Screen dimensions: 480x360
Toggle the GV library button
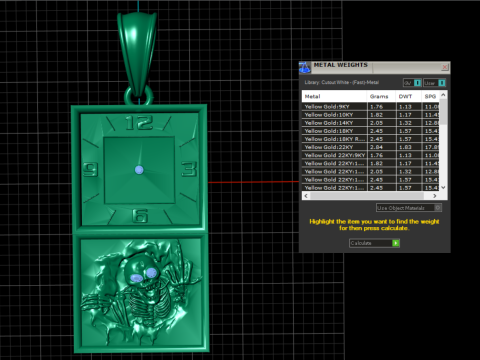coord(412,83)
